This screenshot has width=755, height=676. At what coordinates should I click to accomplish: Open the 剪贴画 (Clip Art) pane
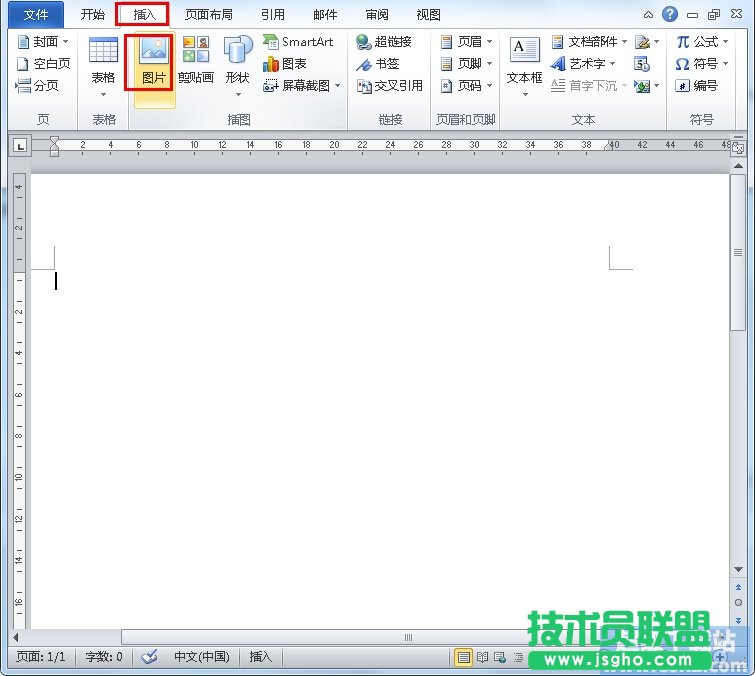196,62
